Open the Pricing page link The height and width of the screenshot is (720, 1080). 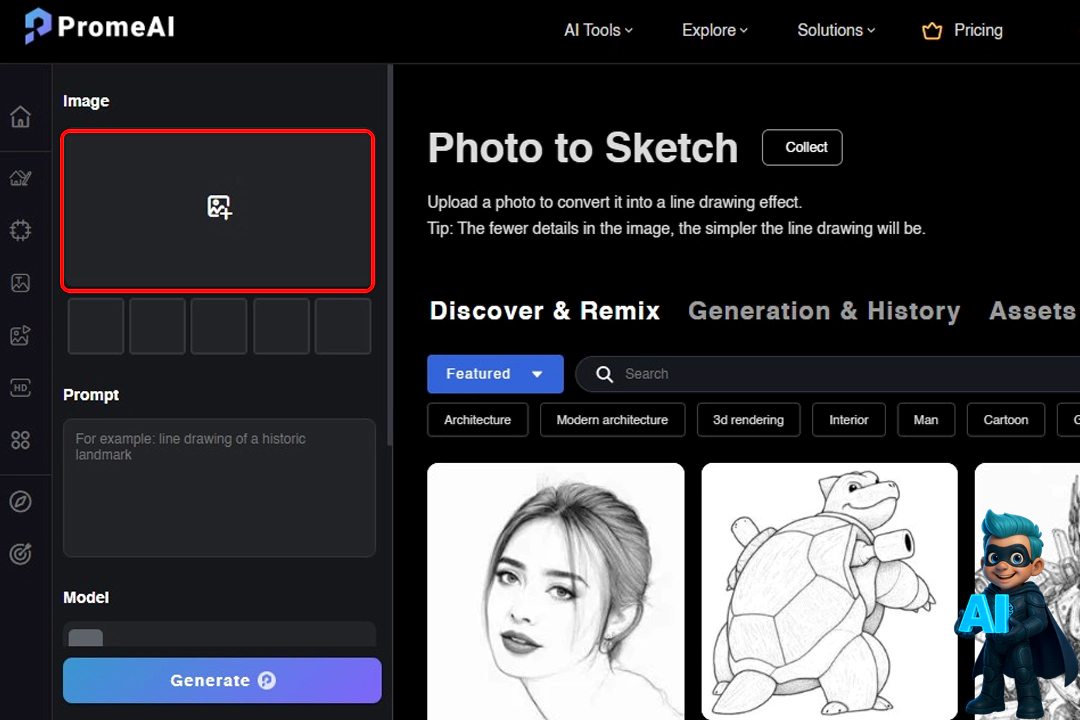pos(963,30)
